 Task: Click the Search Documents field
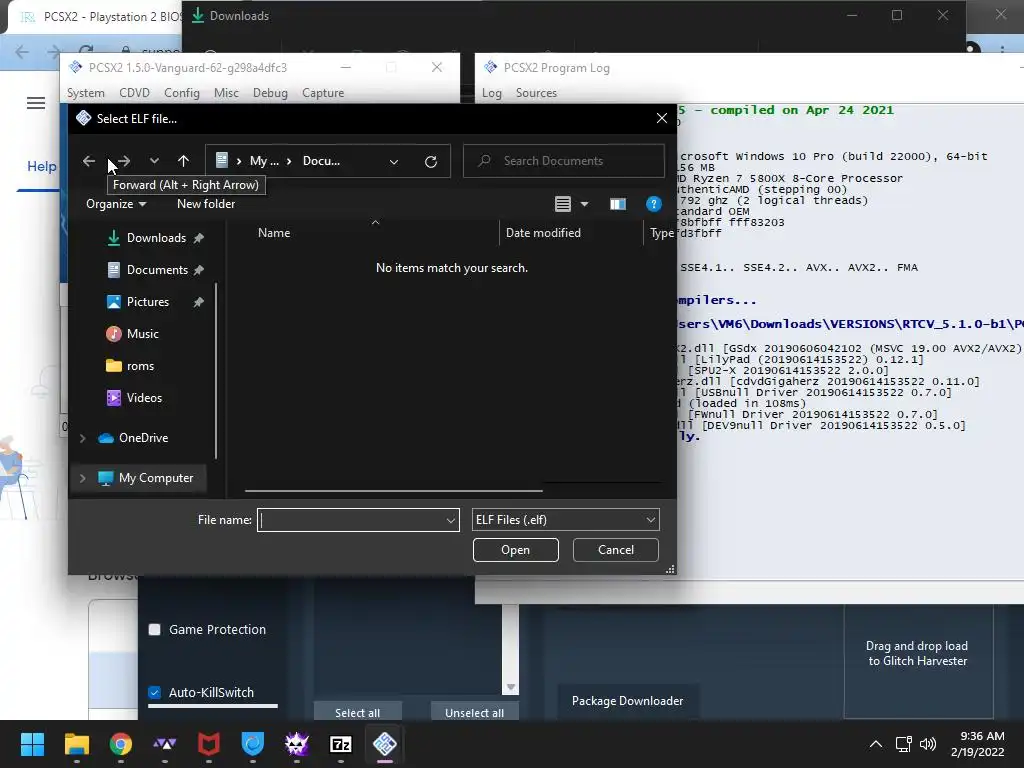click(x=564, y=161)
